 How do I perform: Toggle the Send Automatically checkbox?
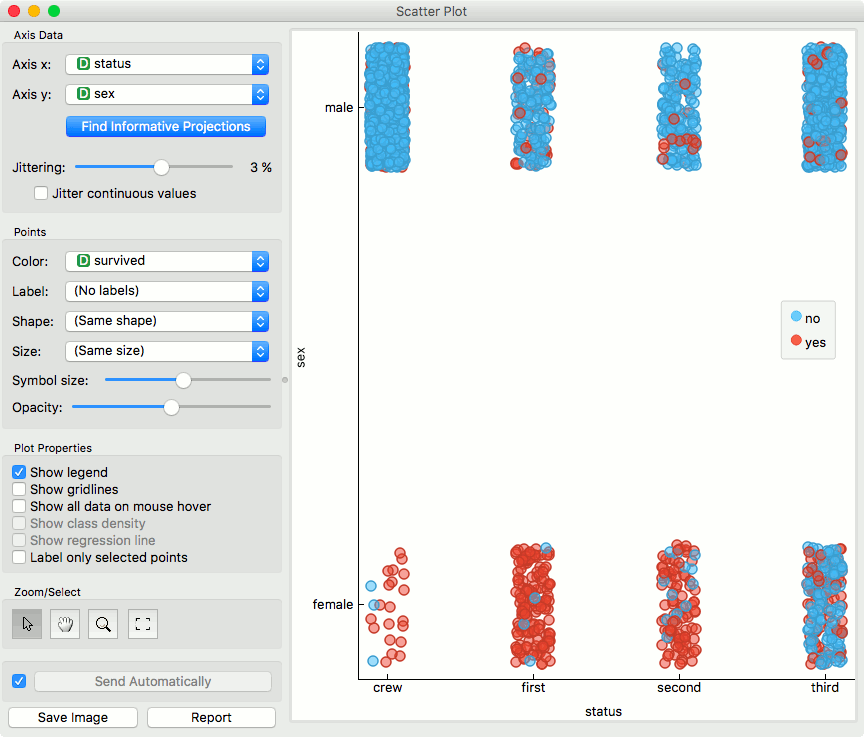pos(19,681)
